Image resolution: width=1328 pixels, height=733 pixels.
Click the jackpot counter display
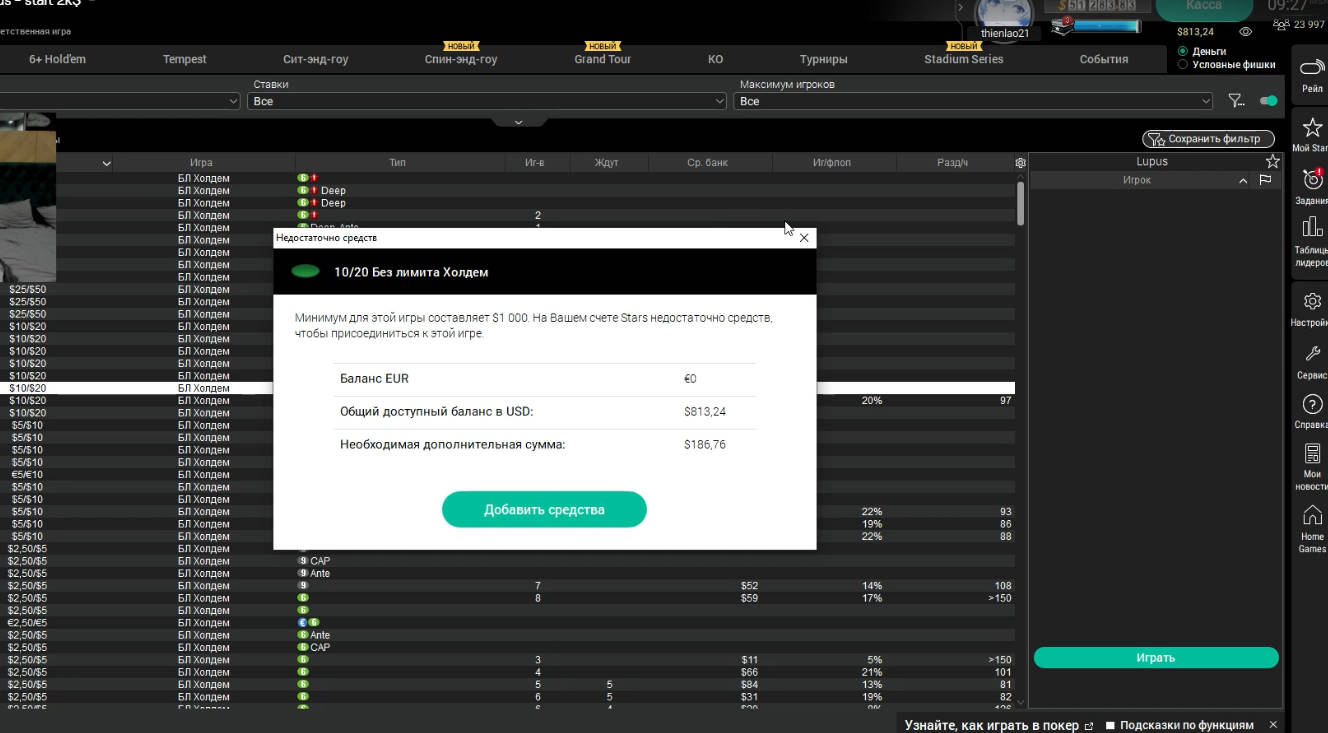tap(1096, 6)
